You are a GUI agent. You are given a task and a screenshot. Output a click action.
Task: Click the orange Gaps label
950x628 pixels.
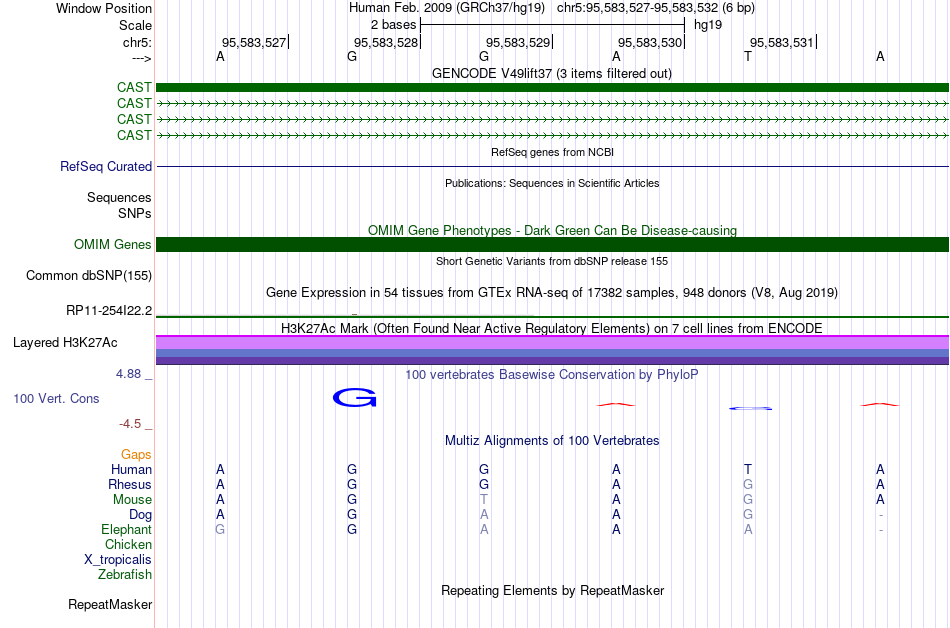pos(136,454)
